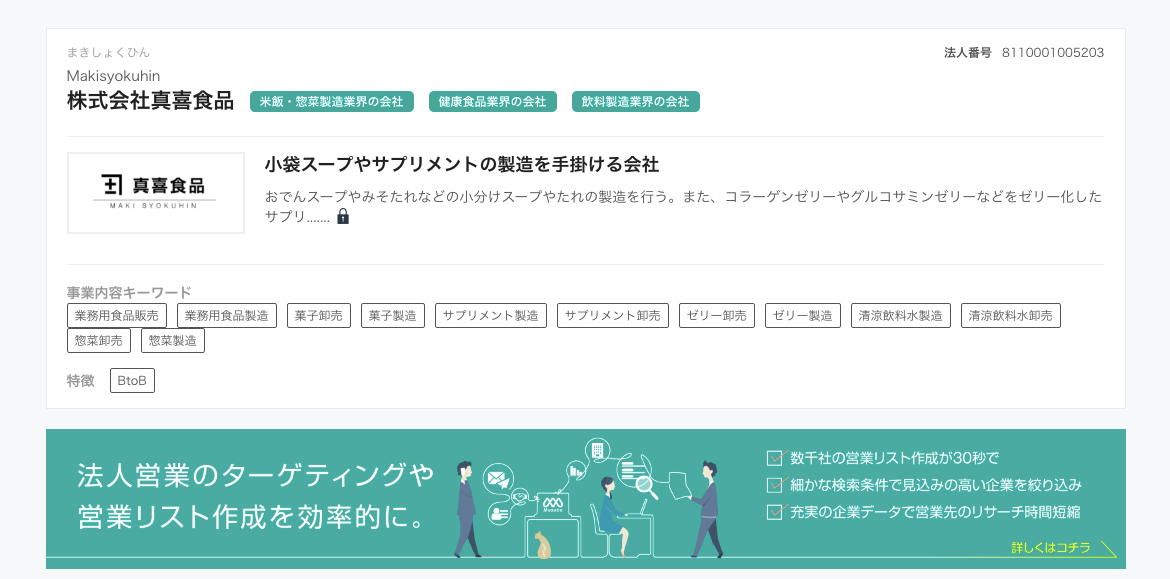Select the 業務用食品販売 keyword tag

point(117,316)
